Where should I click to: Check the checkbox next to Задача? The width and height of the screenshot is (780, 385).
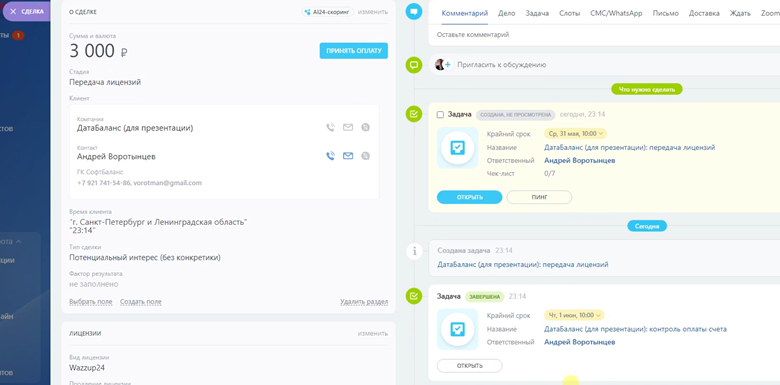440,115
